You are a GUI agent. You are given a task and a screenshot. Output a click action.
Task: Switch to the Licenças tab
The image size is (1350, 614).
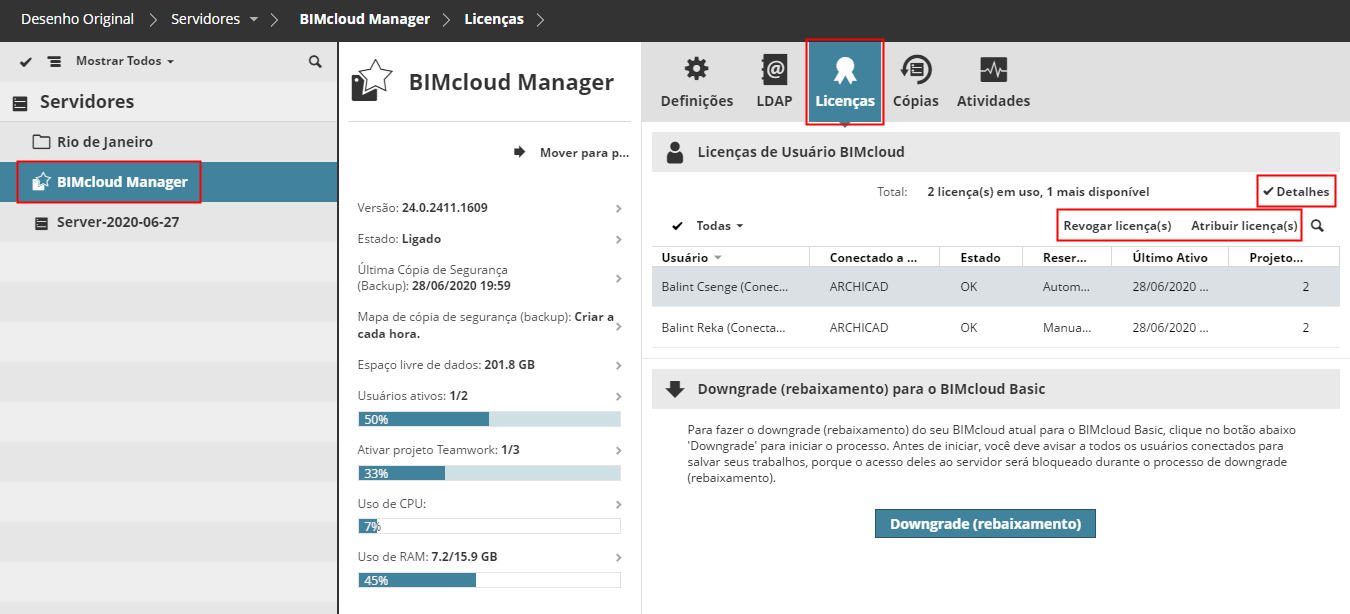pos(845,82)
